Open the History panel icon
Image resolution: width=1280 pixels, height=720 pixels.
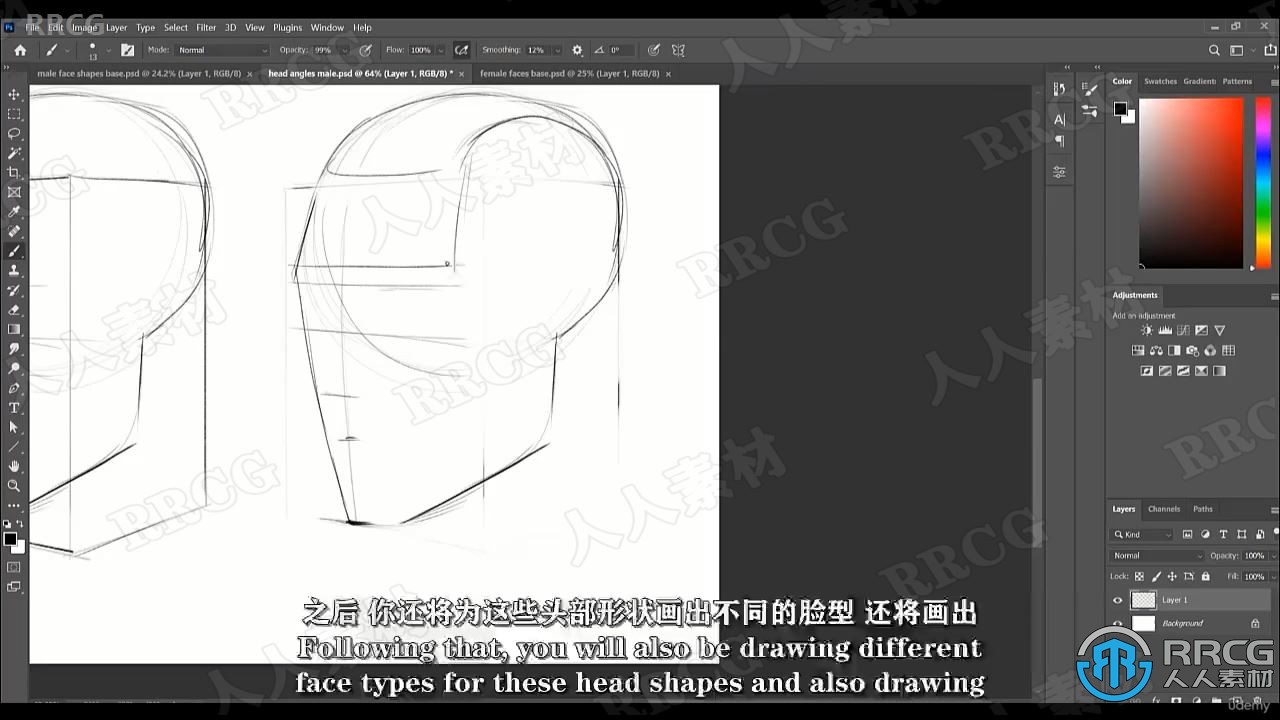[x=1059, y=89]
